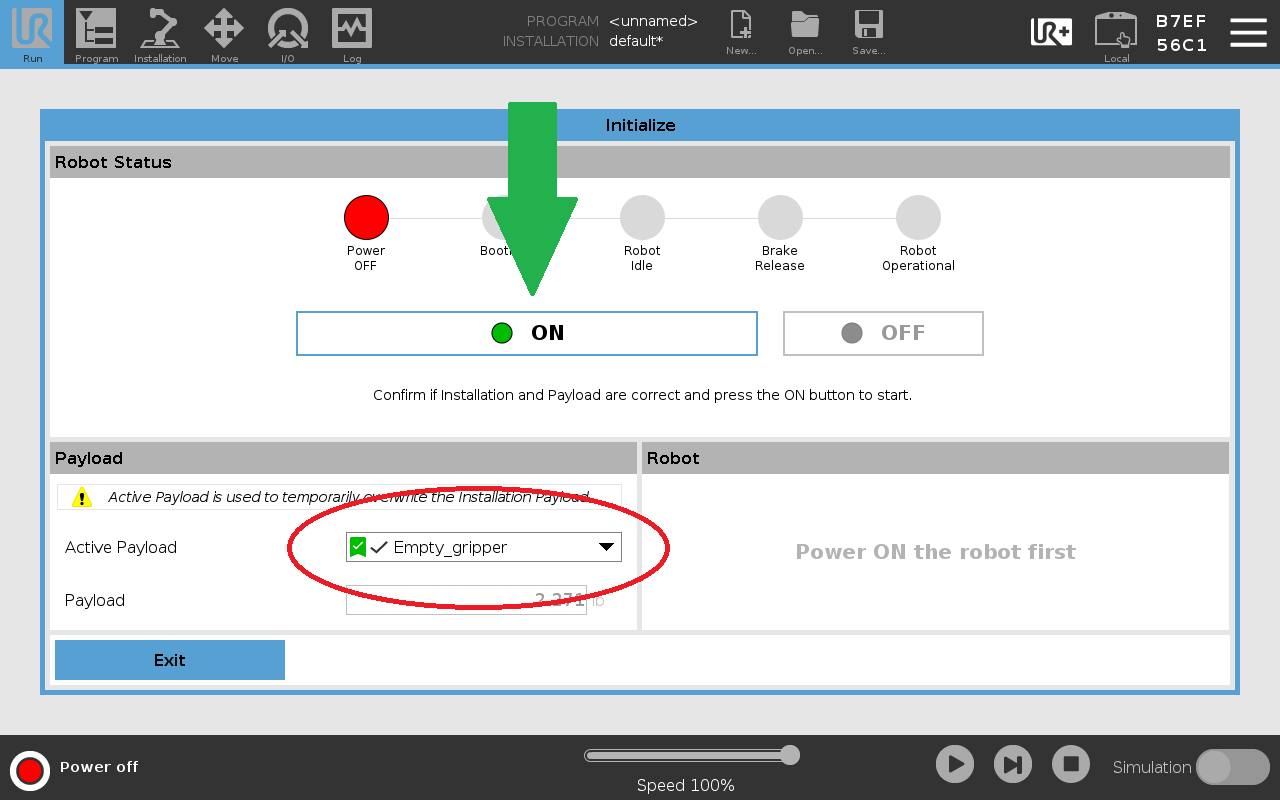Expand the Active Payload dropdown
1280x800 pixels.
(484, 547)
